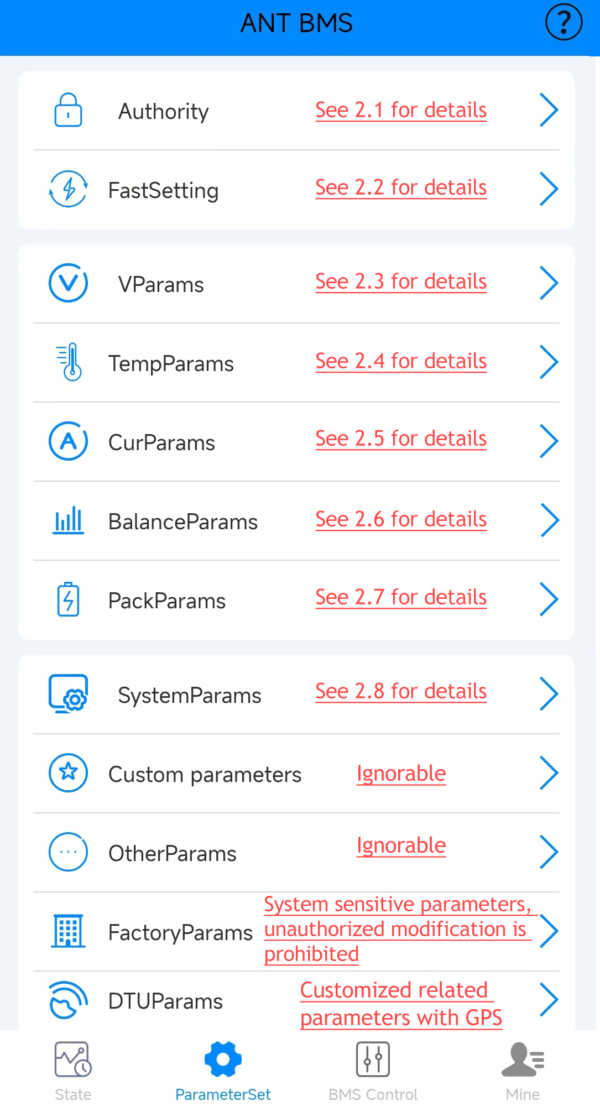Click the VParams voltage icon
Image resolution: width=600 pixels, height=1106 pixels.
[x=67, y=282]
